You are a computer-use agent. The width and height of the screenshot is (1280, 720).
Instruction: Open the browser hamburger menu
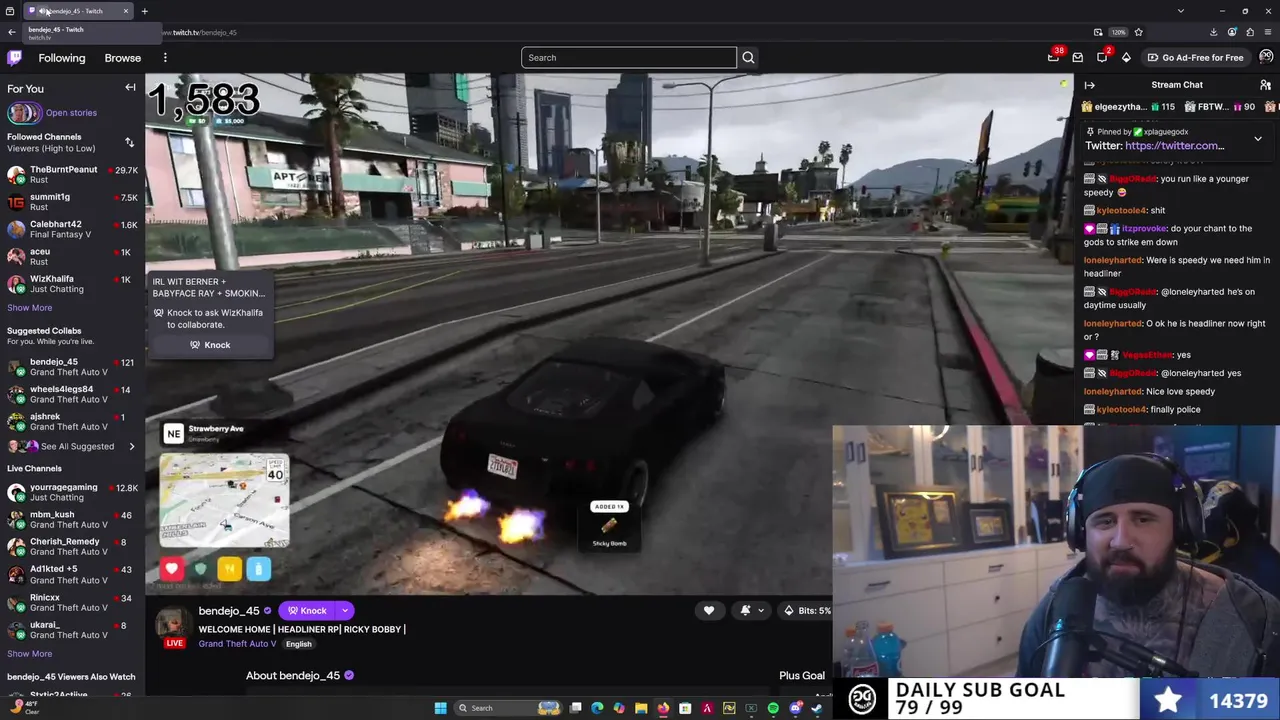point(1268,32)
